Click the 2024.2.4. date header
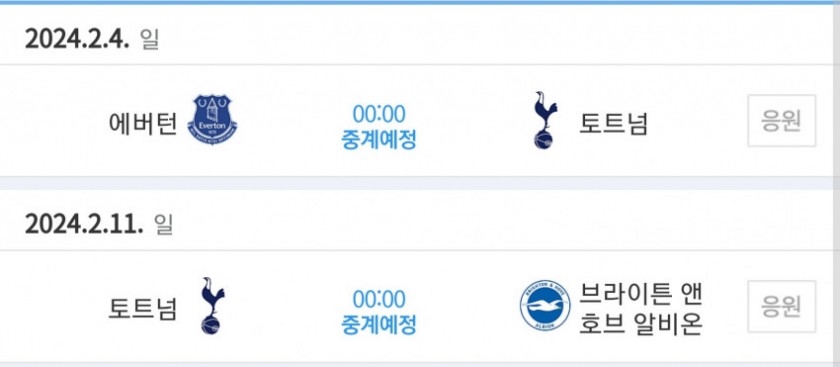 (77, 39)
